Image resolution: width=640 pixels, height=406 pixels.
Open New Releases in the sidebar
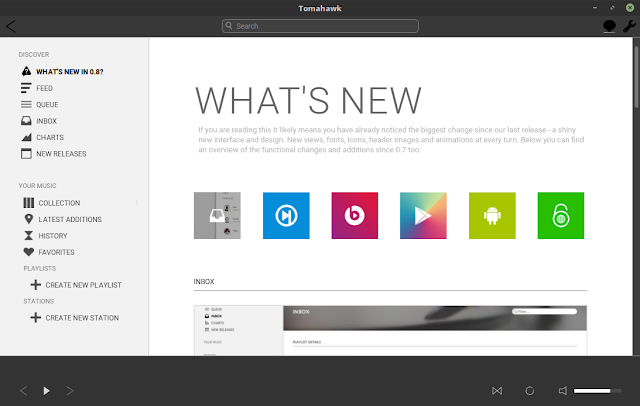click(61, 154)
